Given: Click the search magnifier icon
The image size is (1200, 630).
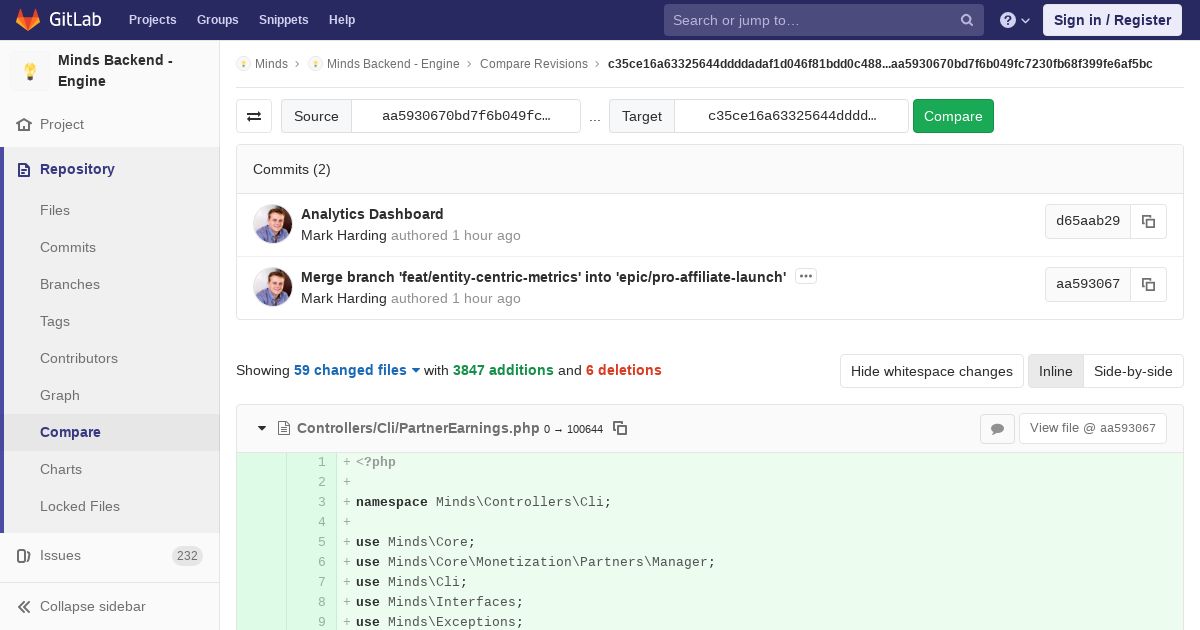Looking at the screenshot, I should pos(967,20).
